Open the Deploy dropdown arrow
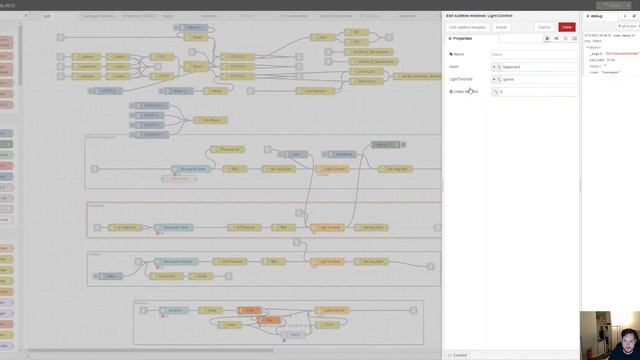The height and width of the screenshot is (360, 640). coord(629,5)
